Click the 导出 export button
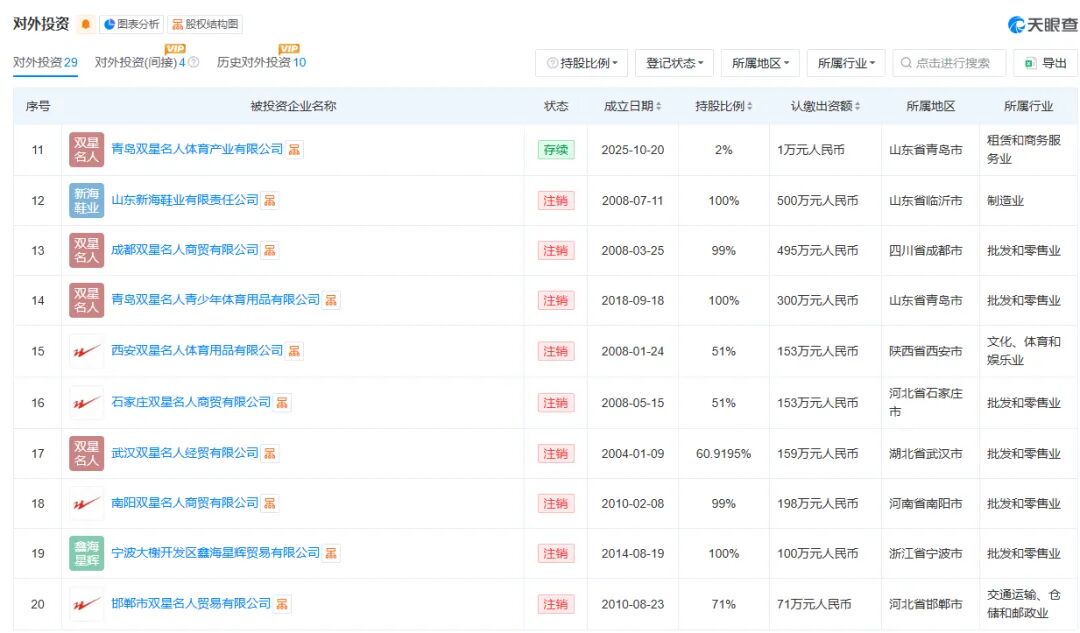 point(1046,63)
